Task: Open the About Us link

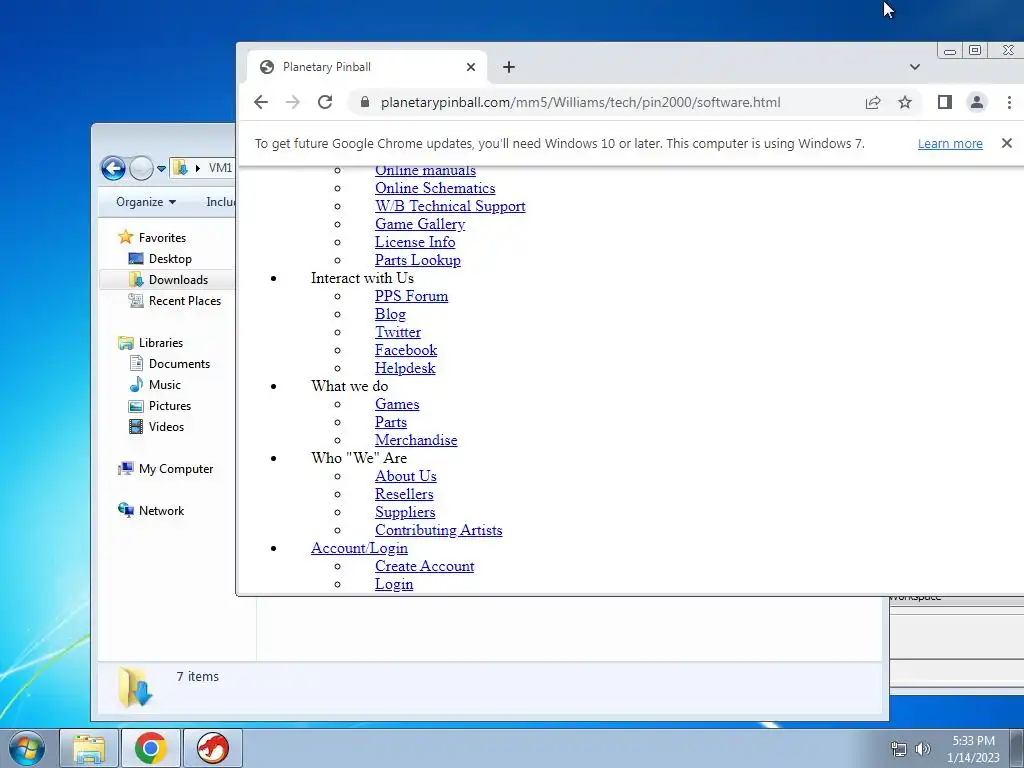Action: point(406,476)
